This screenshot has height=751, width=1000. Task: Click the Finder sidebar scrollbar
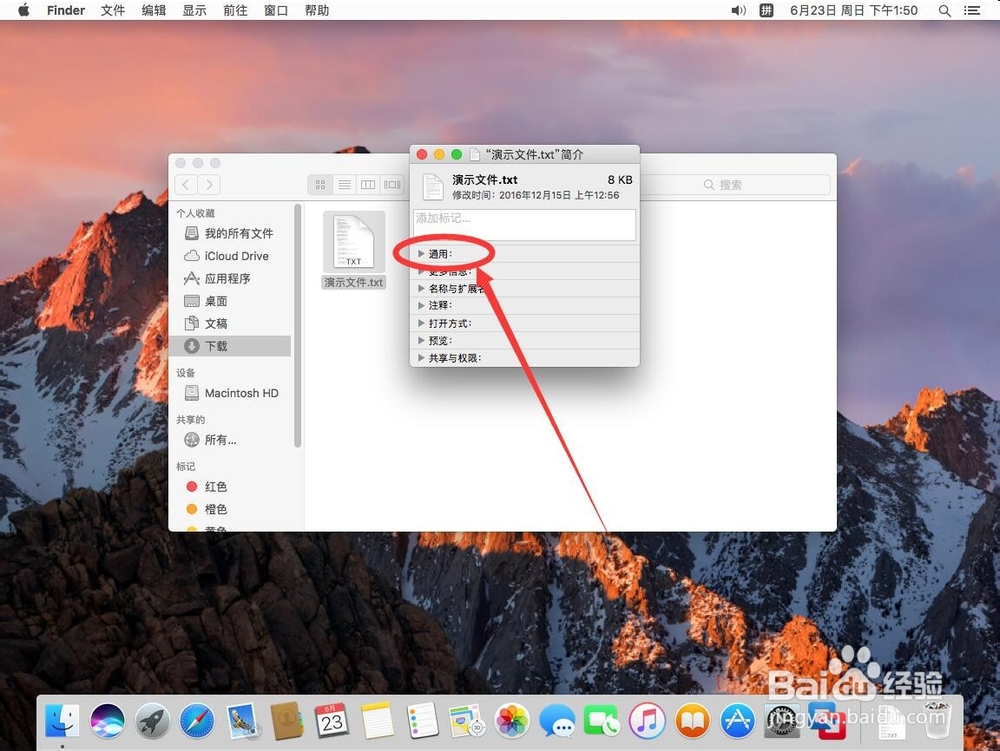pyautogui.click(x=297, y=325)
